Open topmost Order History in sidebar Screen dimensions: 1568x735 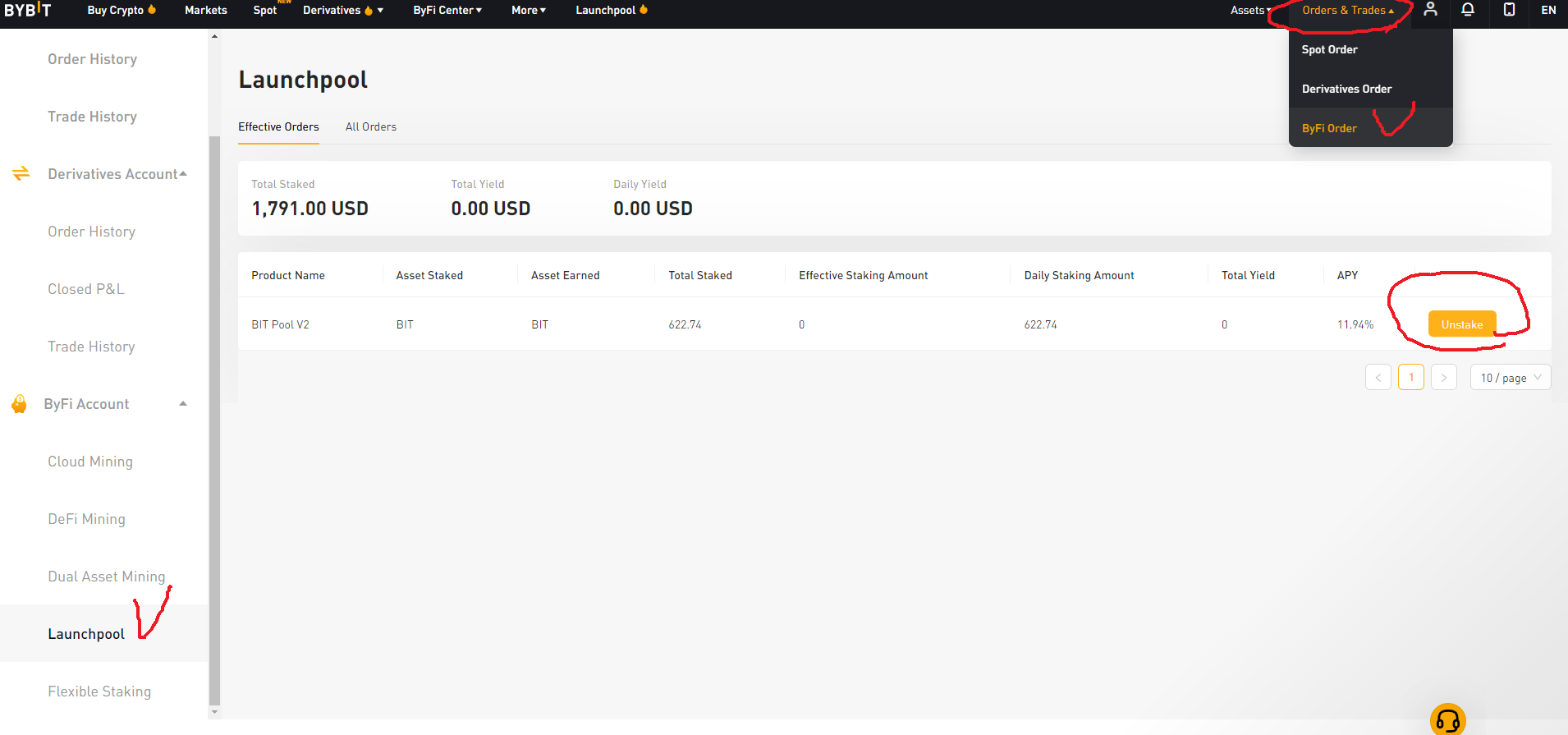[92, 59]
